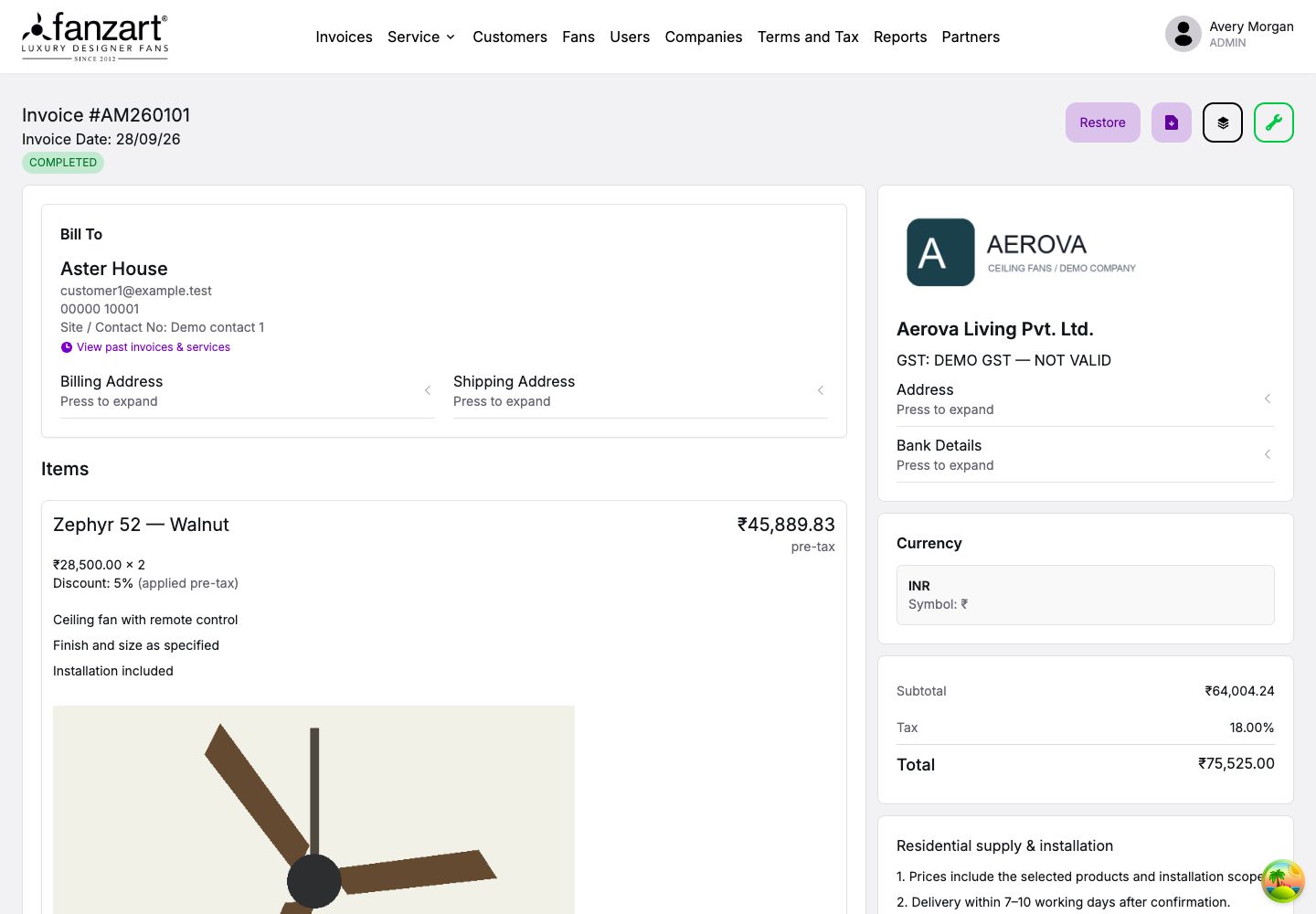Click the Discount: 5% line
The image size is (1316, 914).
(x=145, y=583)
